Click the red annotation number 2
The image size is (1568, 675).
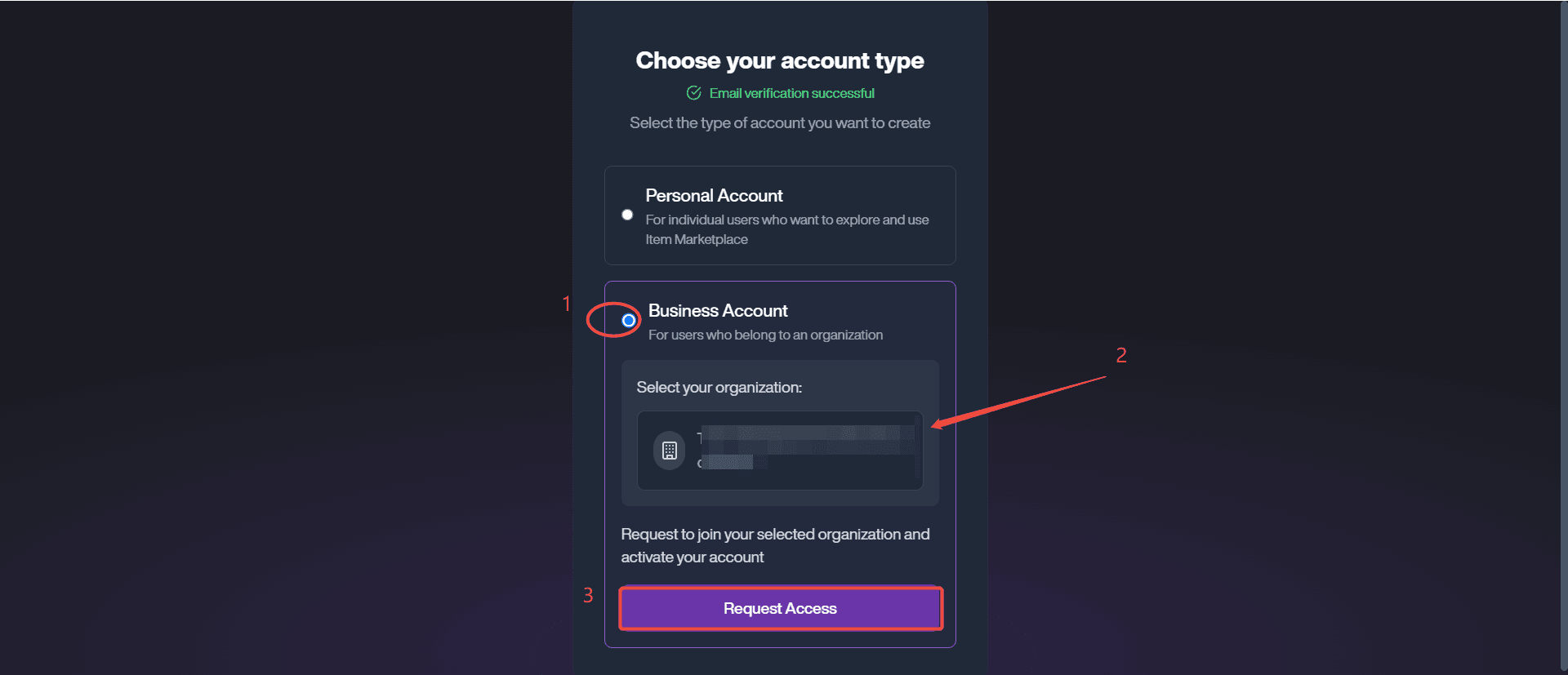pos(1121,355)
